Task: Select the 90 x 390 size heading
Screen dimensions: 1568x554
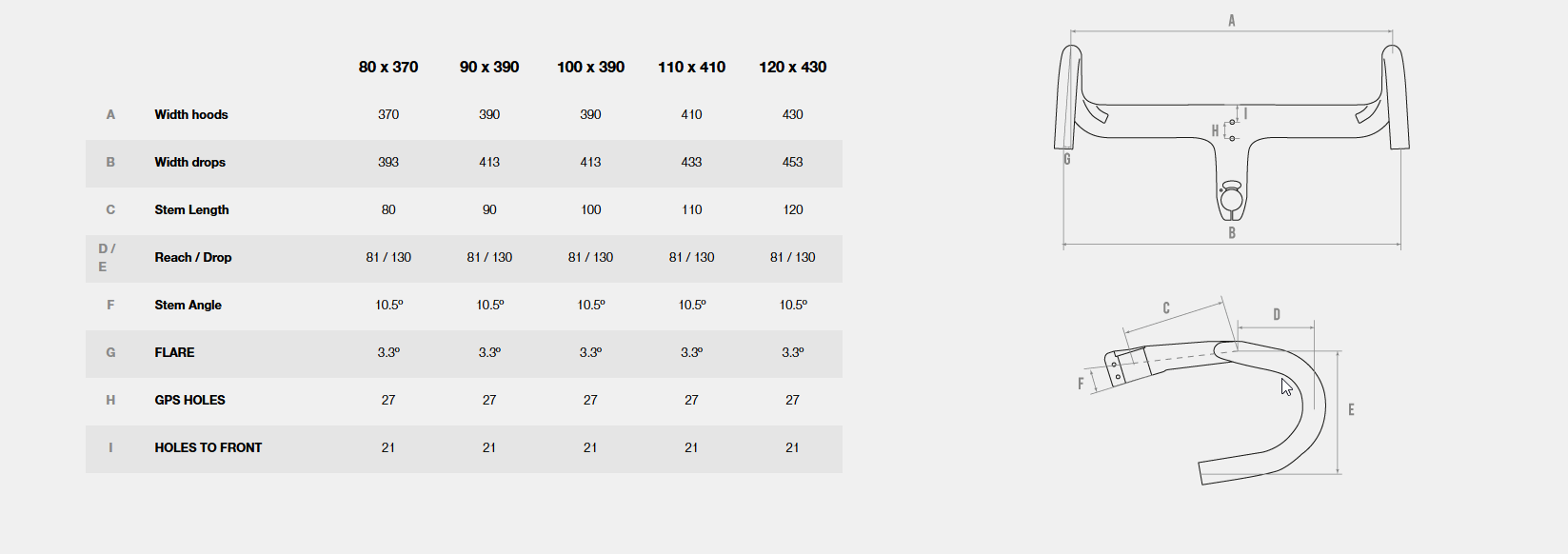Action: click(489, 67)
